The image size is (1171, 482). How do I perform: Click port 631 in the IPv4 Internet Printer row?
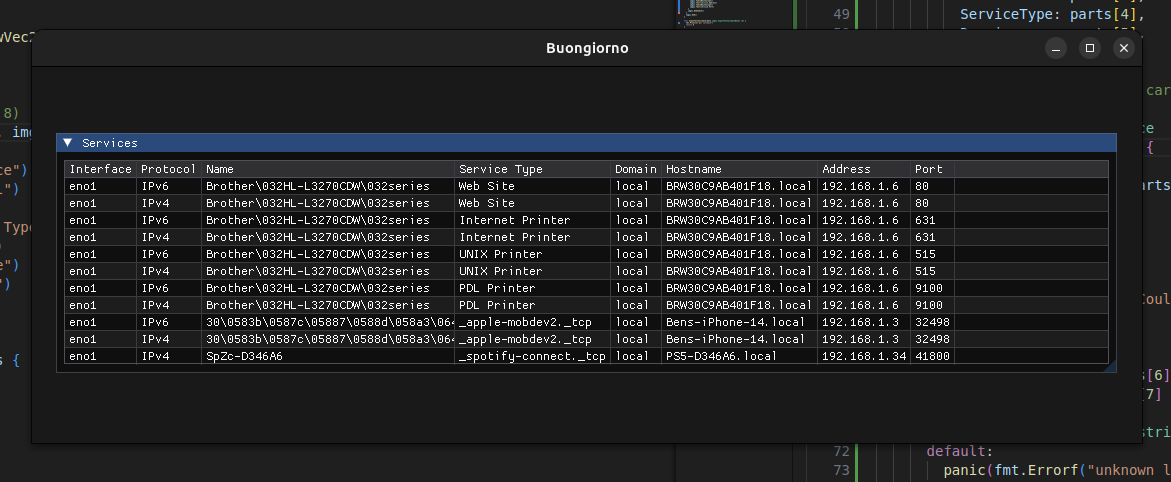coord(925,237)
